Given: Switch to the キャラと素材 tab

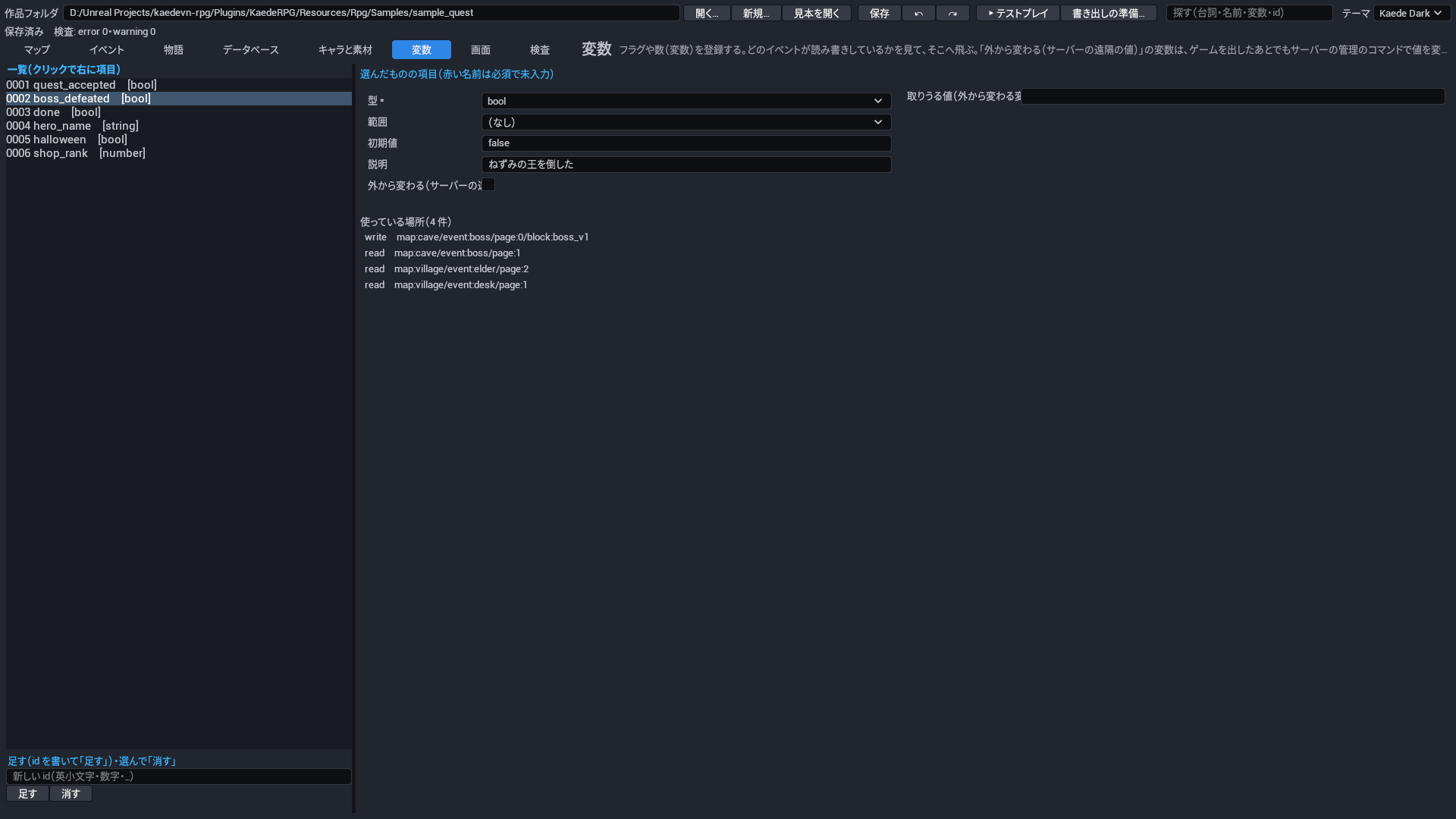Looking at the screenshot, I should point(345,49).
